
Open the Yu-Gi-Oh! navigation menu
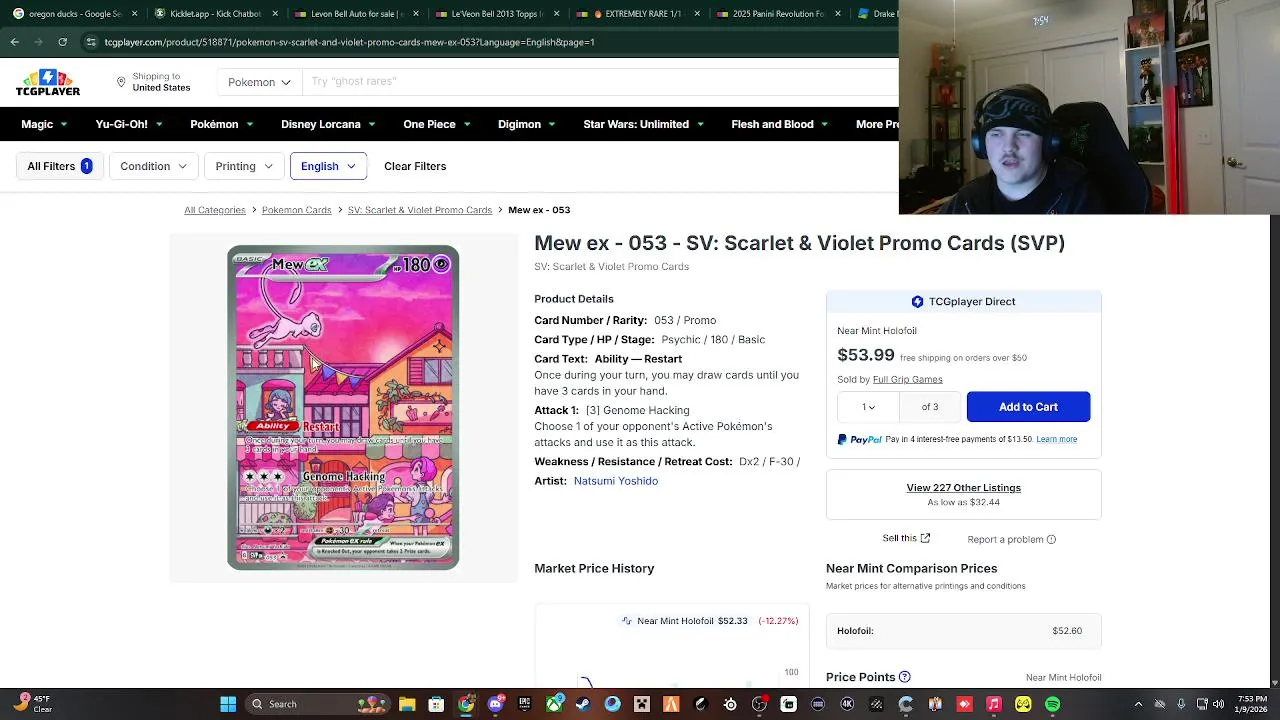coord(128,124)
